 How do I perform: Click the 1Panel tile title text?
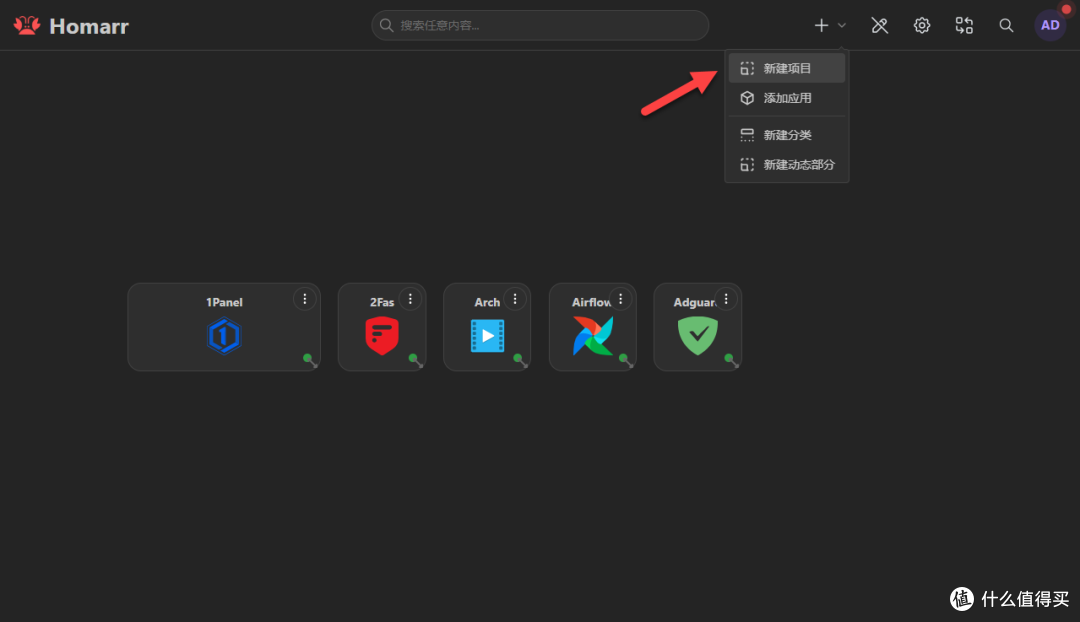pos(224,302)
